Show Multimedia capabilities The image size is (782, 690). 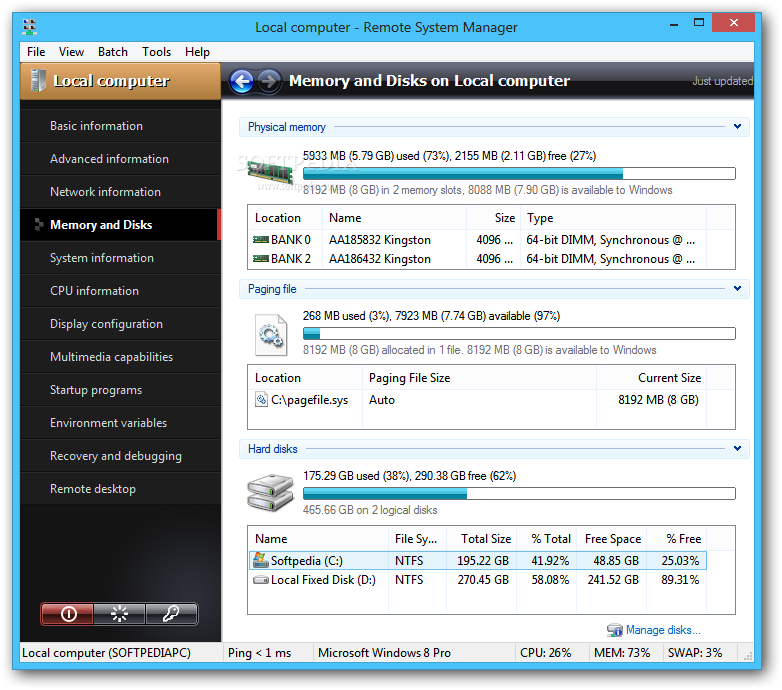[x=120, y=356]
